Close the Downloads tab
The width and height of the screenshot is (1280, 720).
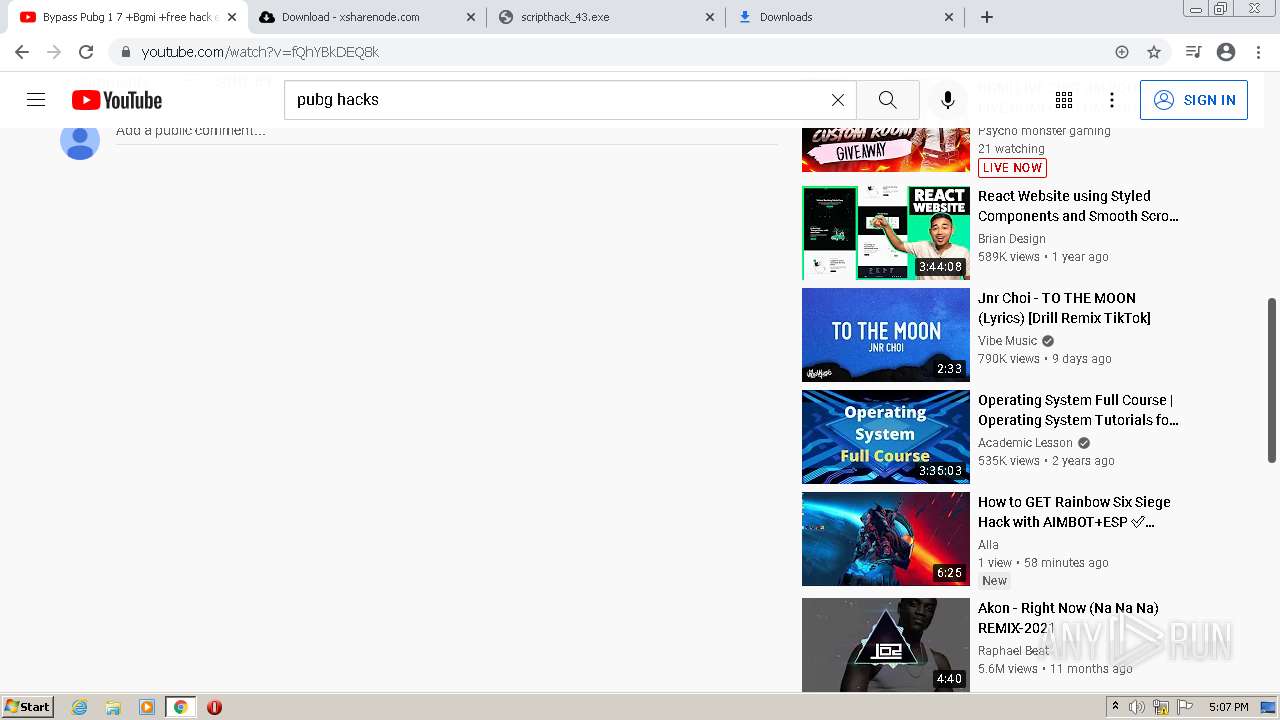tap(949, 17)
